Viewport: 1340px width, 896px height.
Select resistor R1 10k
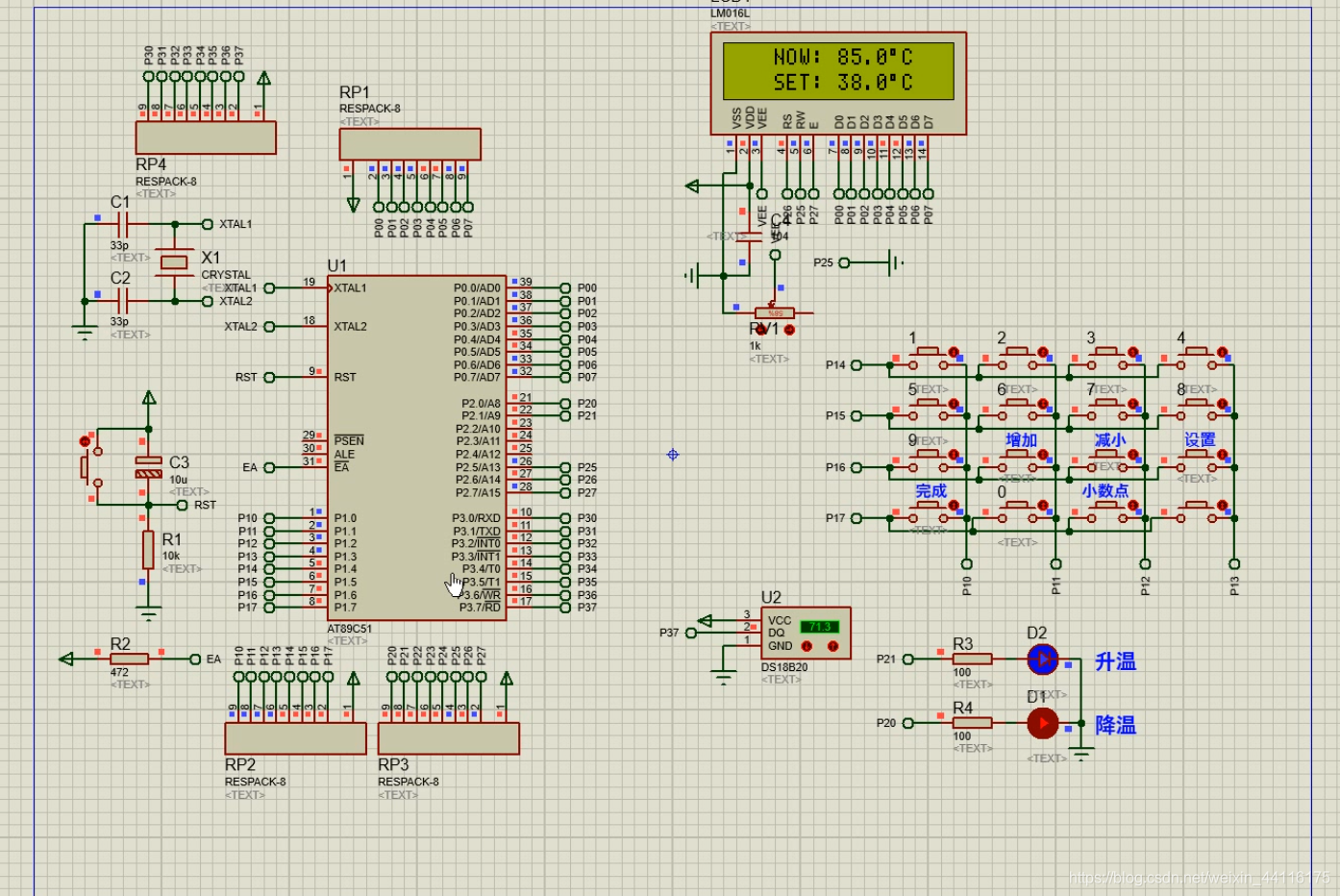tap(148, 549)
